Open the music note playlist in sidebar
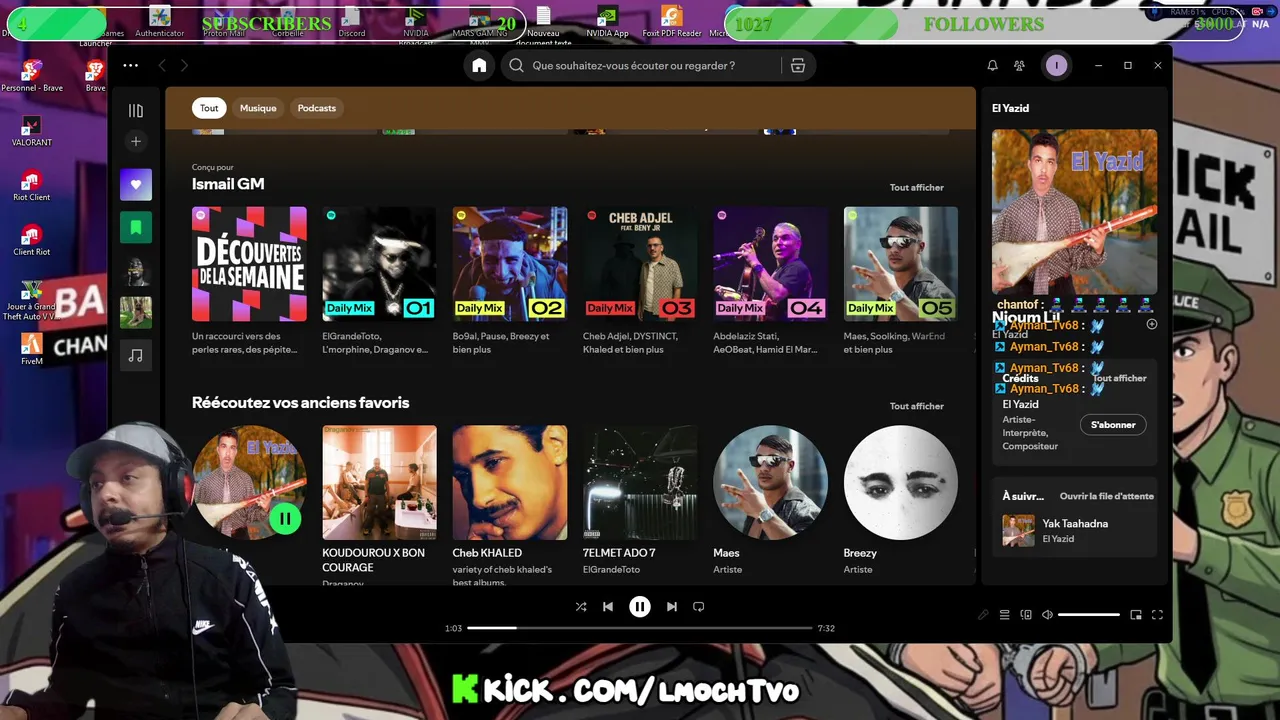Screen dimensions: 1280x720 (136, 355)
